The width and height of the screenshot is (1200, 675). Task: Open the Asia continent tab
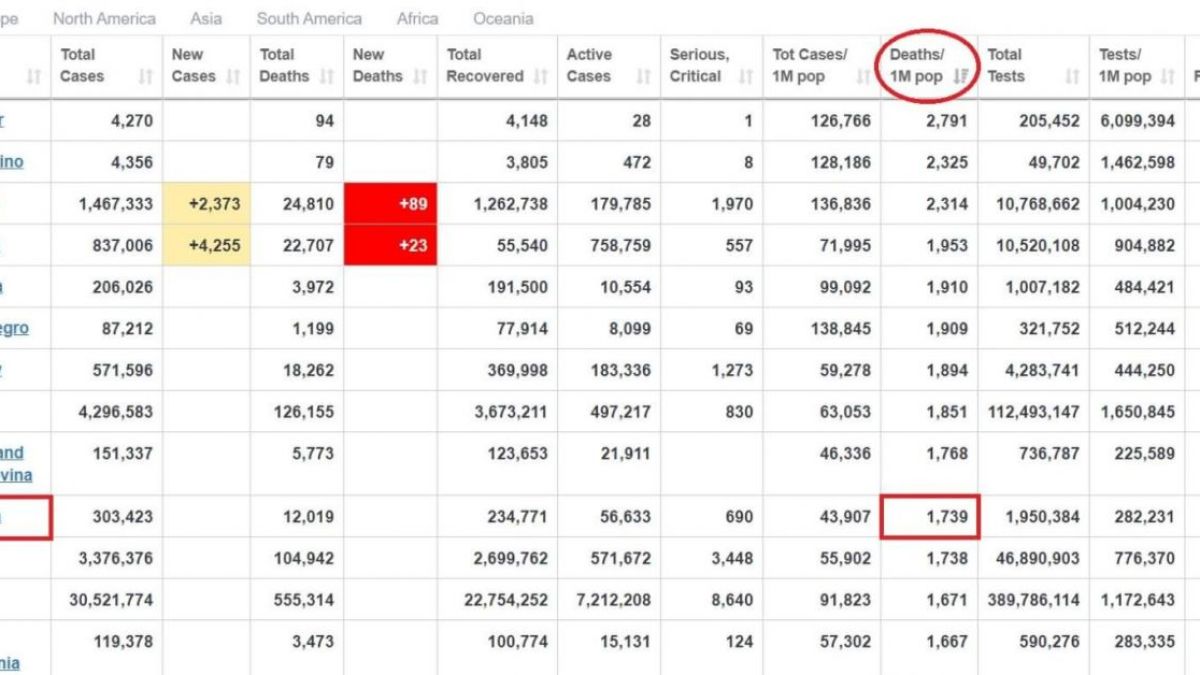pyautogui.click(x=206, y=18)
